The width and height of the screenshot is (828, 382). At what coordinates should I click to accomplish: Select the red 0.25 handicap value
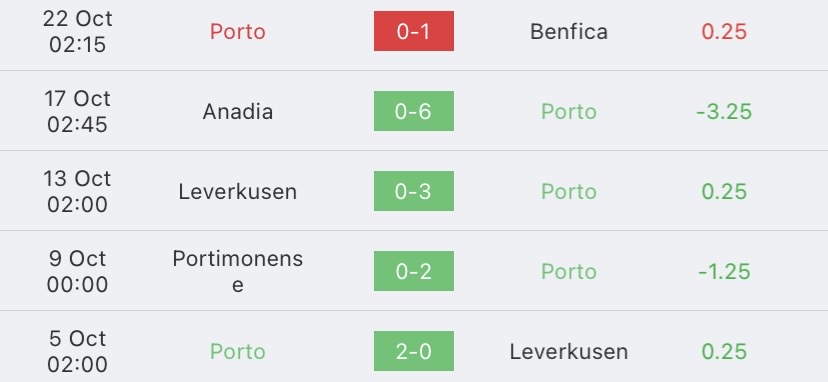(x=724, y=31)
